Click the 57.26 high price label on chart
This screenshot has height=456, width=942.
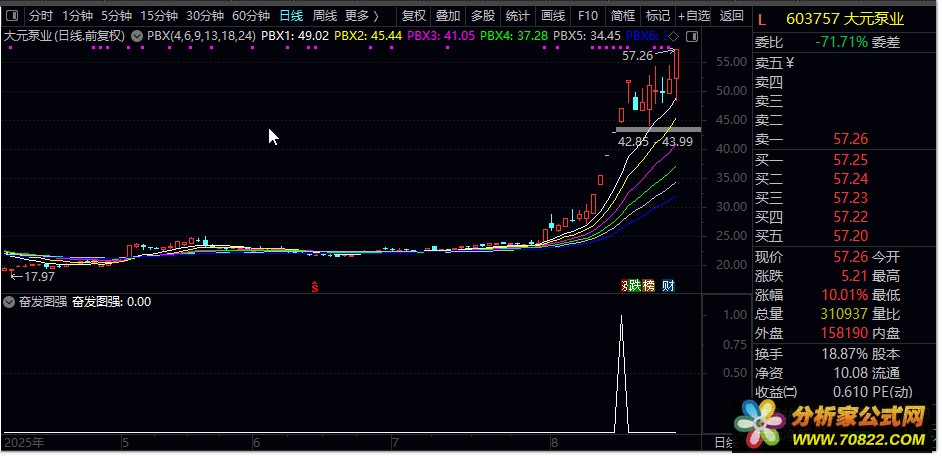click(x=637, y=56)
